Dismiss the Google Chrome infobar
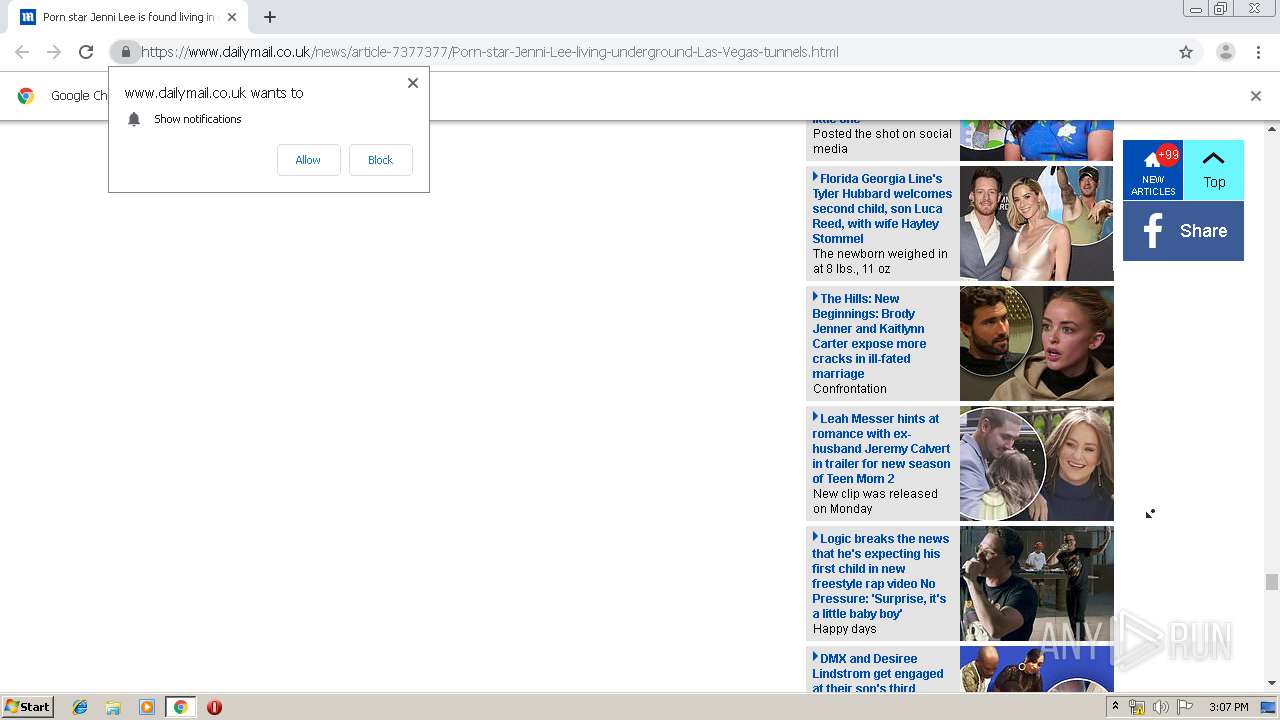The height and width of the screenshot is (720, 1280). 1256,96
